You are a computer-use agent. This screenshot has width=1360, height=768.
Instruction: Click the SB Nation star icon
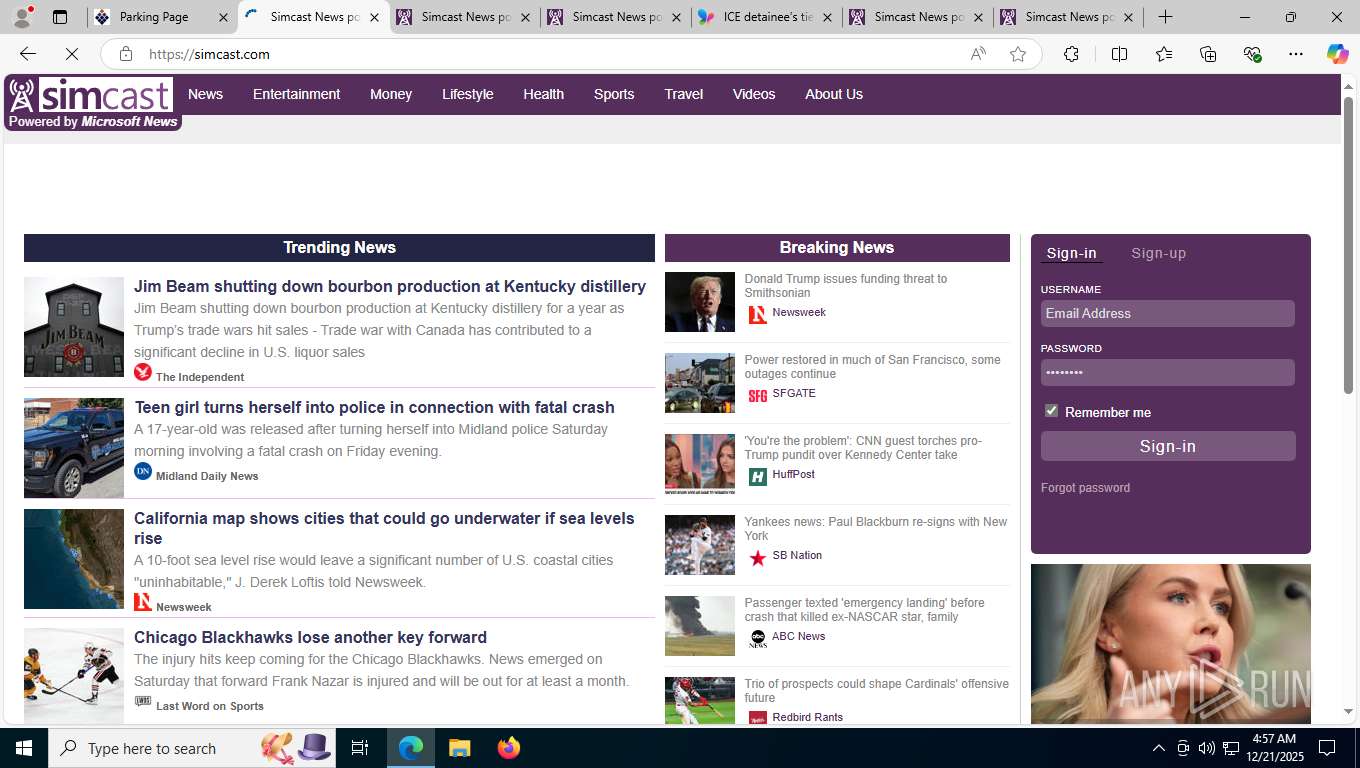coord(757,558)
